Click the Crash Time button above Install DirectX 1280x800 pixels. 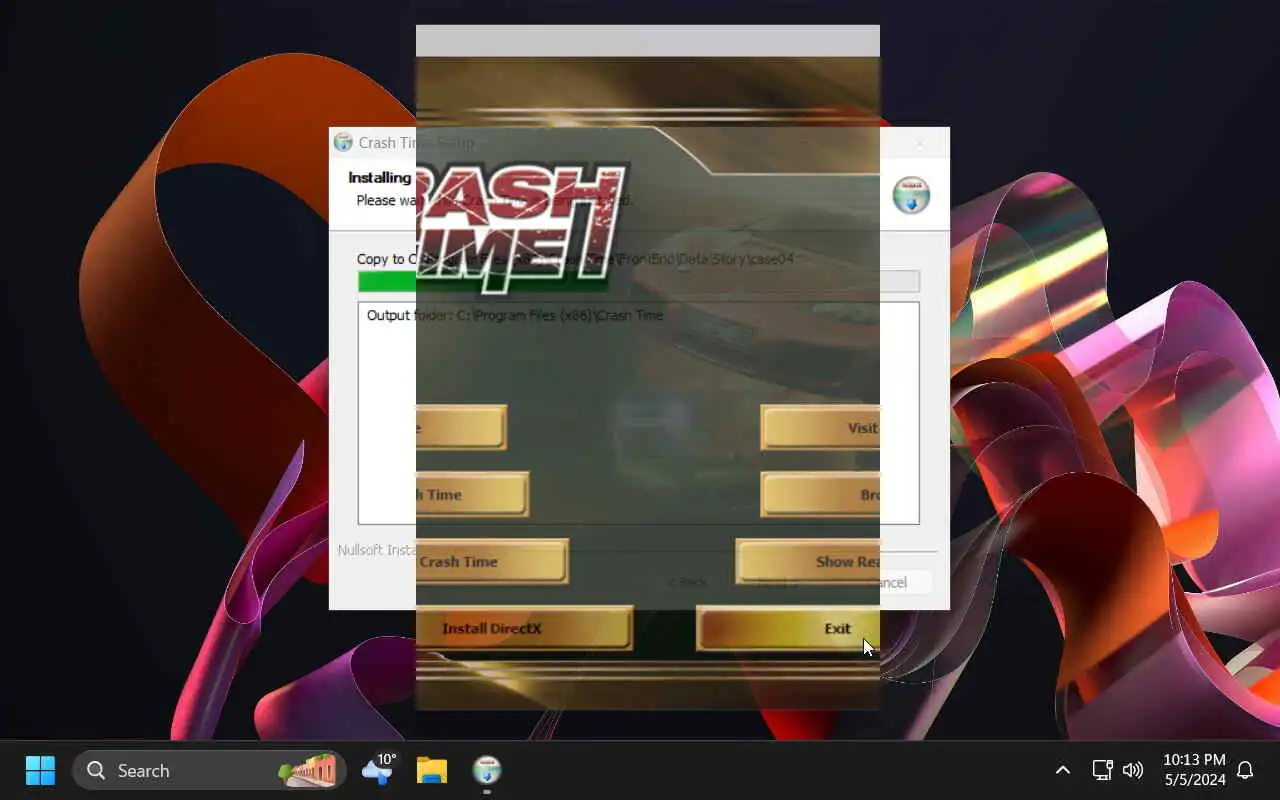pyautogui.click(x=492, y=561)
